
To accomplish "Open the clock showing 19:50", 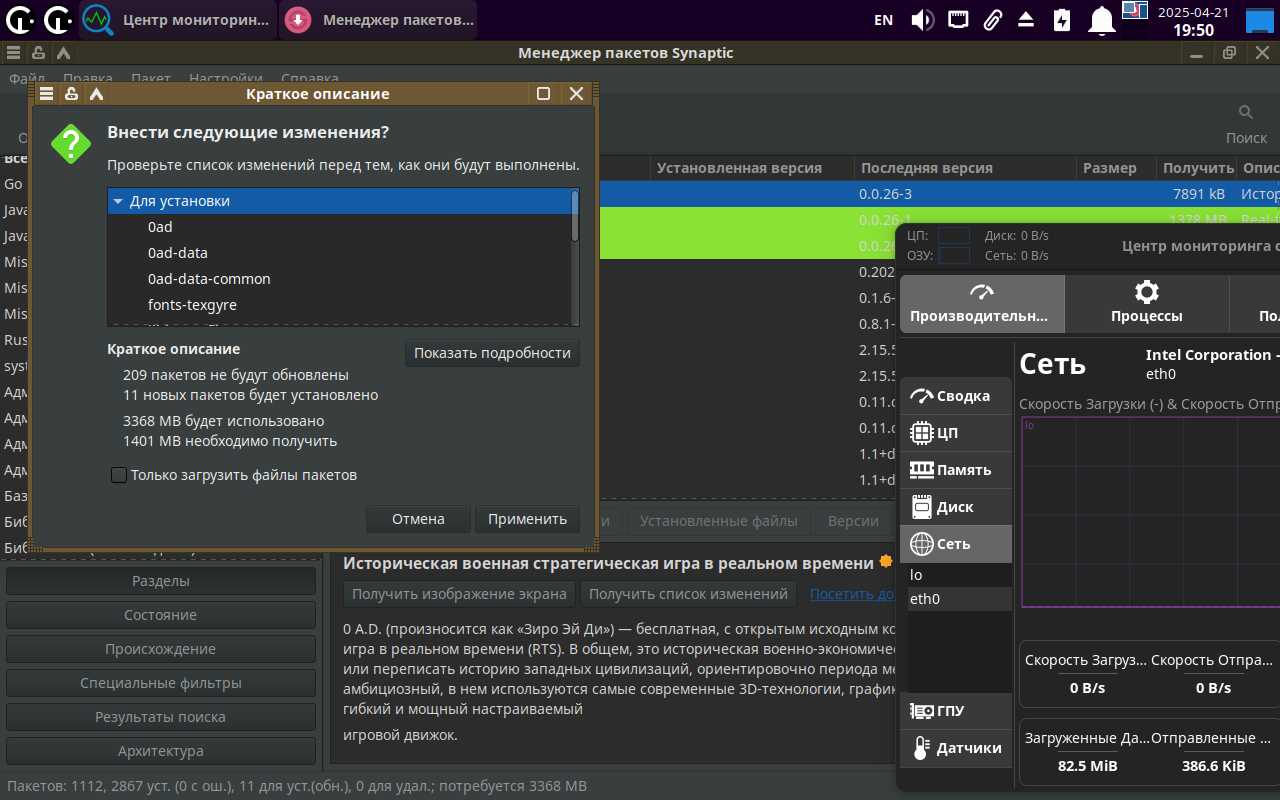I will [x=1193, y=20].
